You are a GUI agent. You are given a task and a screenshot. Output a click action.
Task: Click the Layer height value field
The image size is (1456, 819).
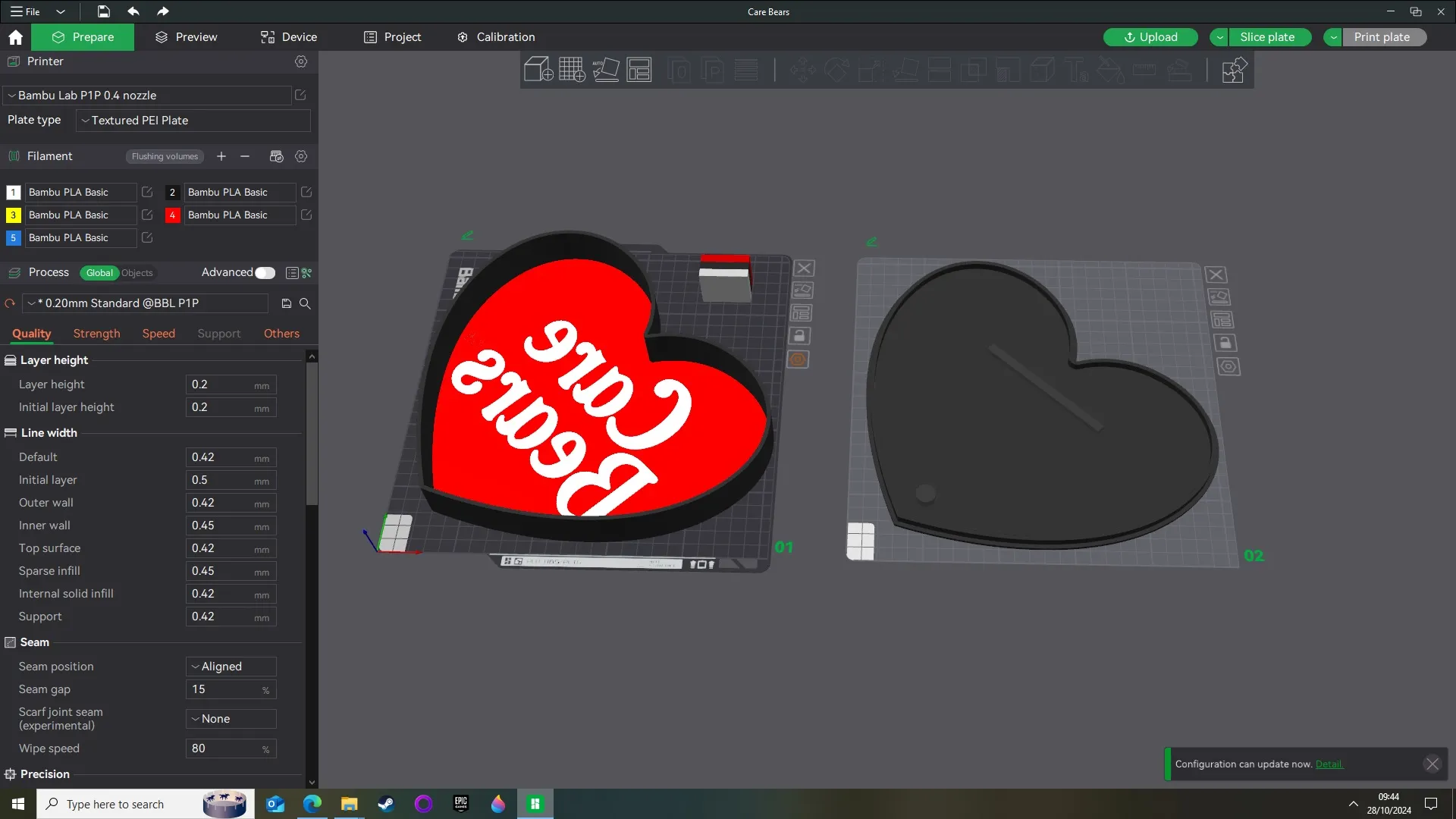[231, 384]
